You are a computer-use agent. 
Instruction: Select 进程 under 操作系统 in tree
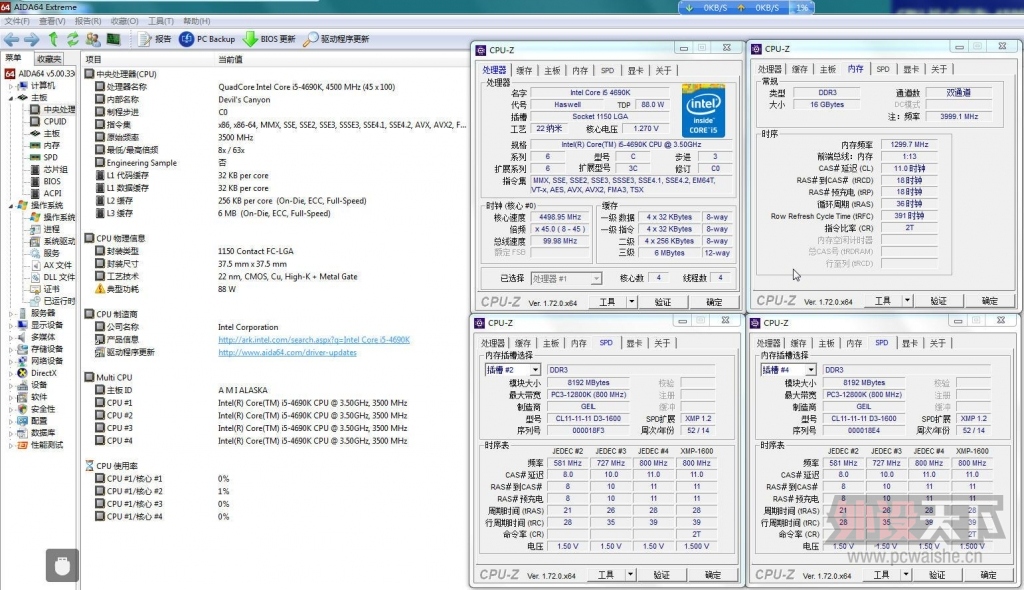click(x=52, y=229)
